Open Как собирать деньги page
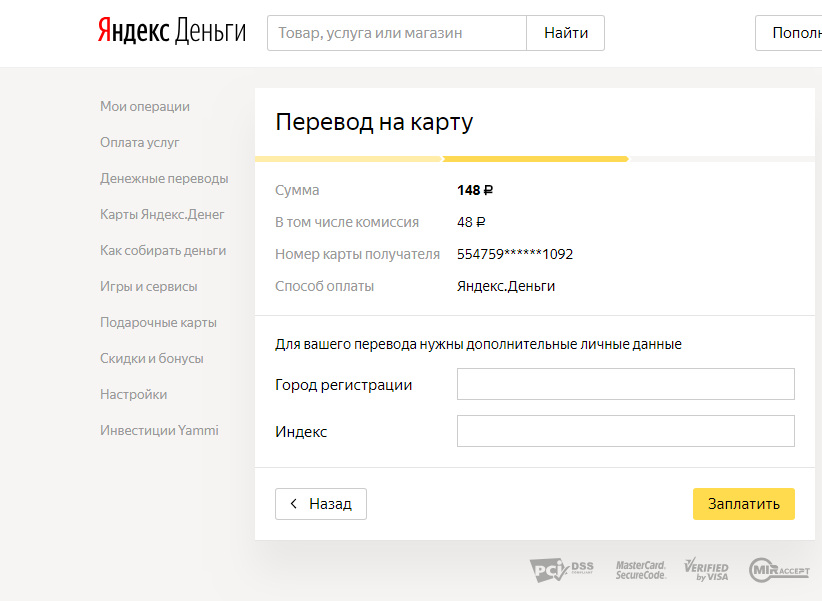822x601 pixels. (163, 251)
